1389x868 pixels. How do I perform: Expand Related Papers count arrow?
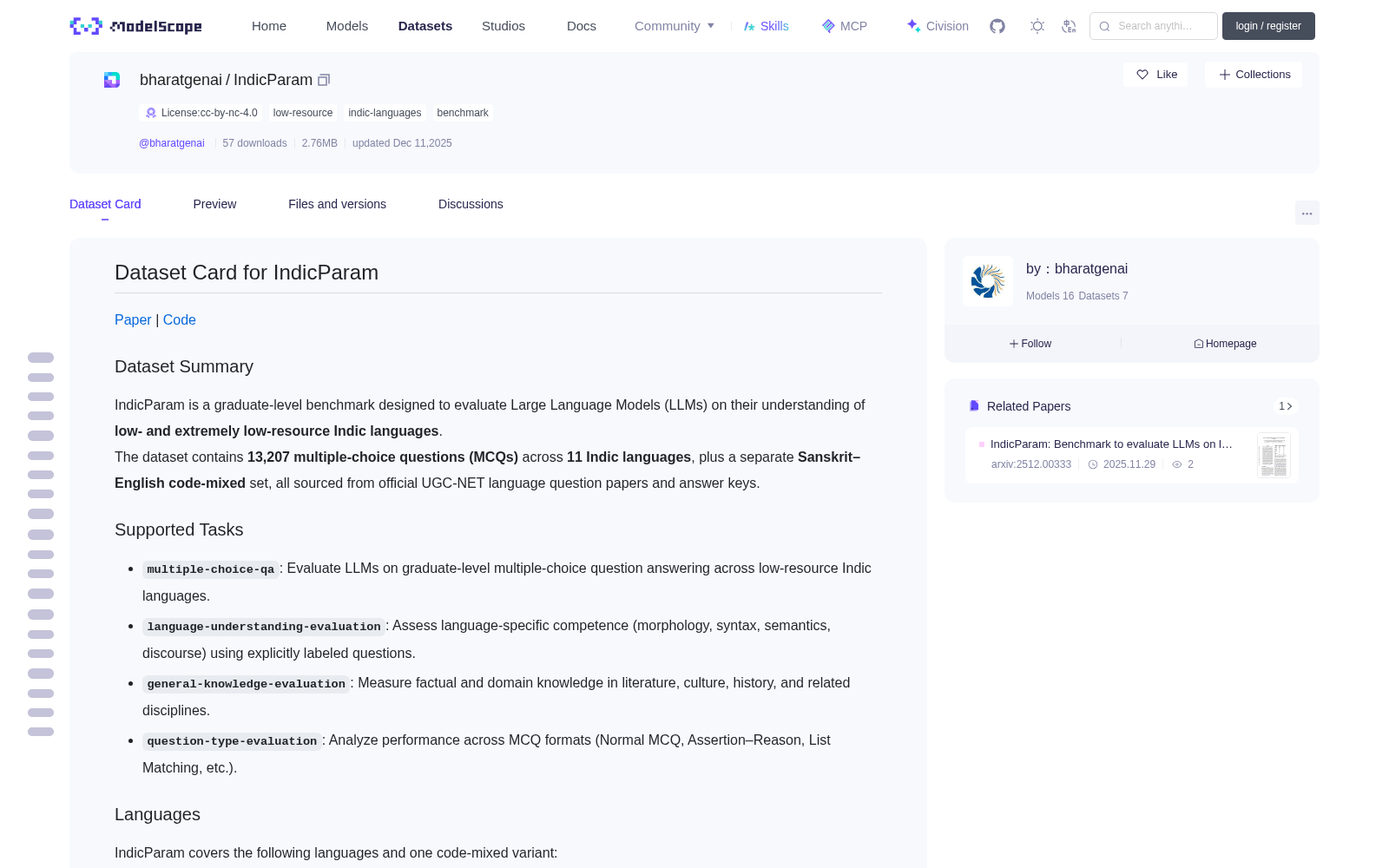pyautogui.click(x=1286, y=406)
